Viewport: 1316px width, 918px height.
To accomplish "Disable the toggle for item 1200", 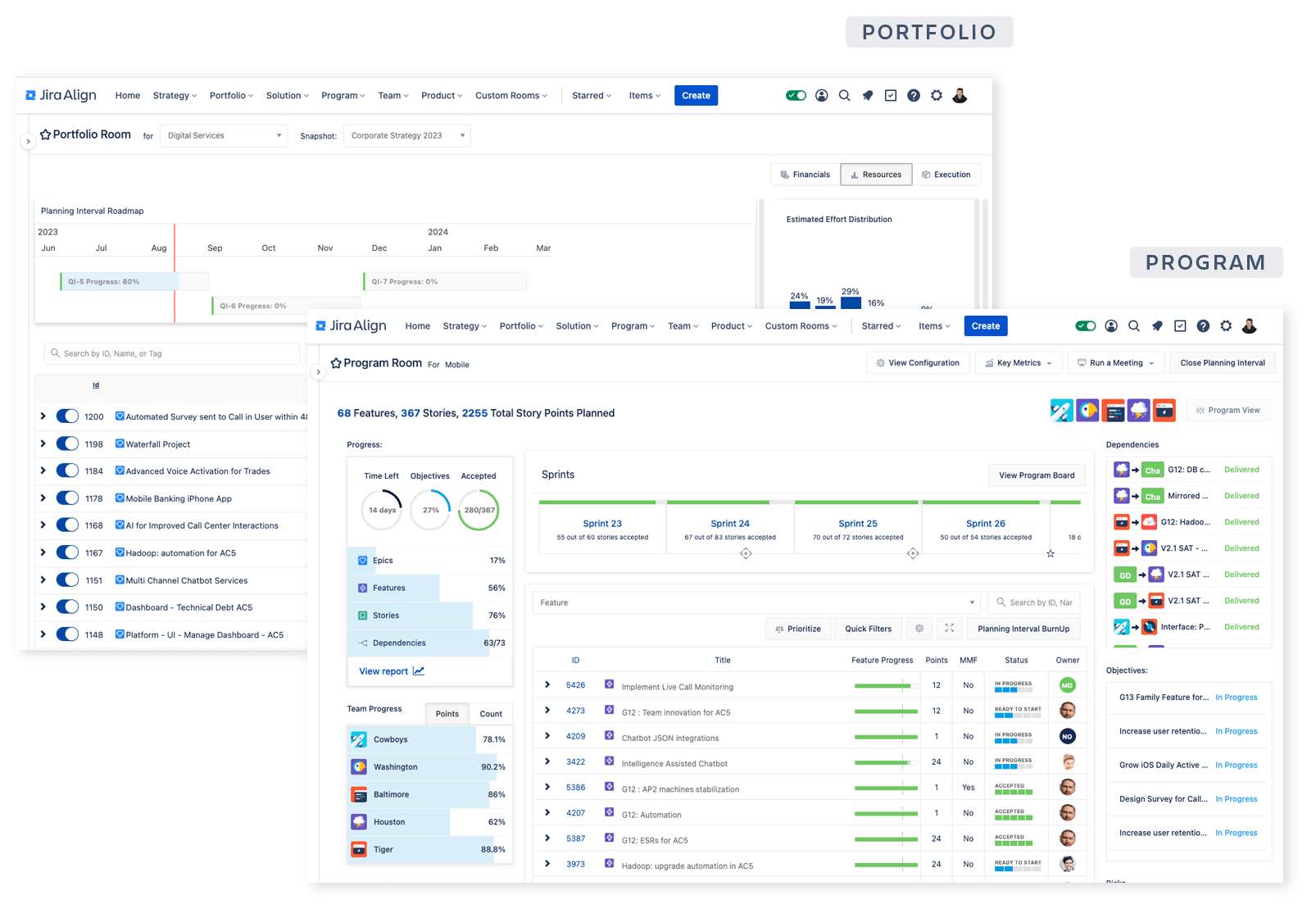I will click(68, 416).
